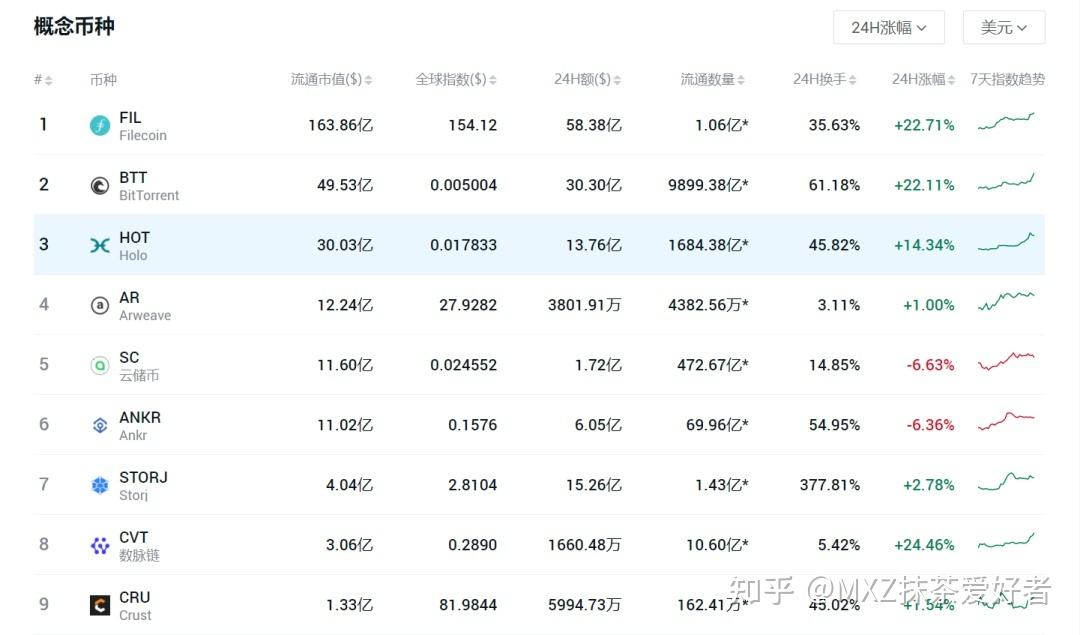The height and width of the screenshot is (635, 1080).
Task: Click CVT 24H volume 1660.48万
Action: (584, 545)
